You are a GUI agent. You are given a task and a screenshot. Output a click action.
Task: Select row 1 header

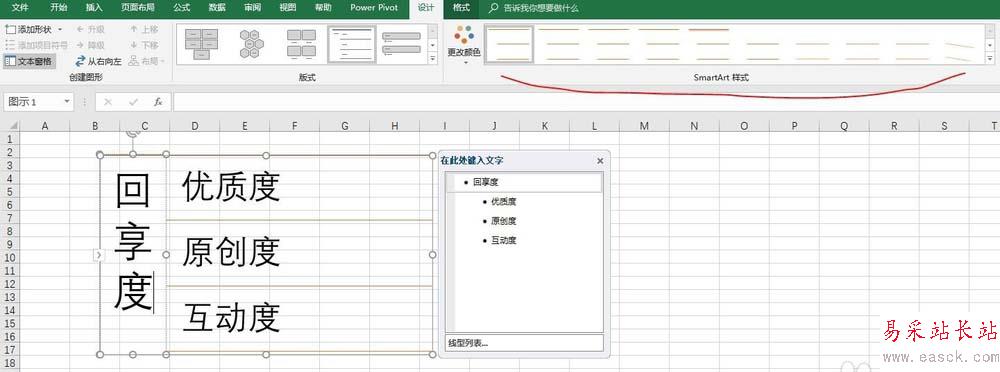pyautogui.click(x=10, y=138)
